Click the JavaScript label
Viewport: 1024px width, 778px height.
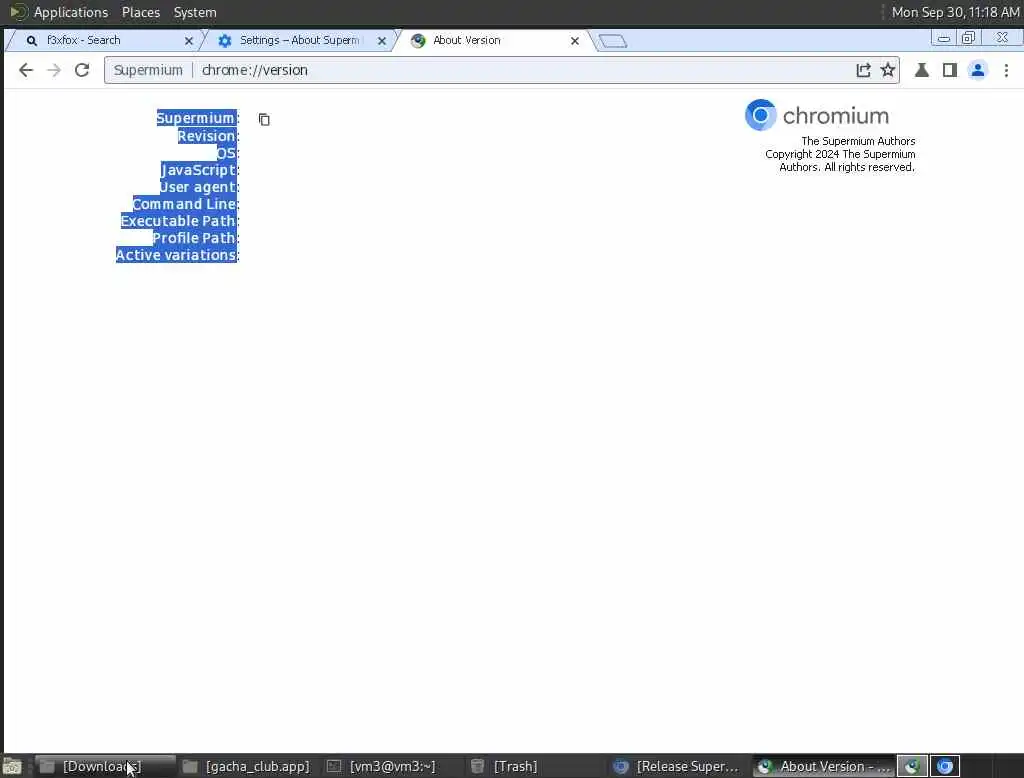coord(199,170)
